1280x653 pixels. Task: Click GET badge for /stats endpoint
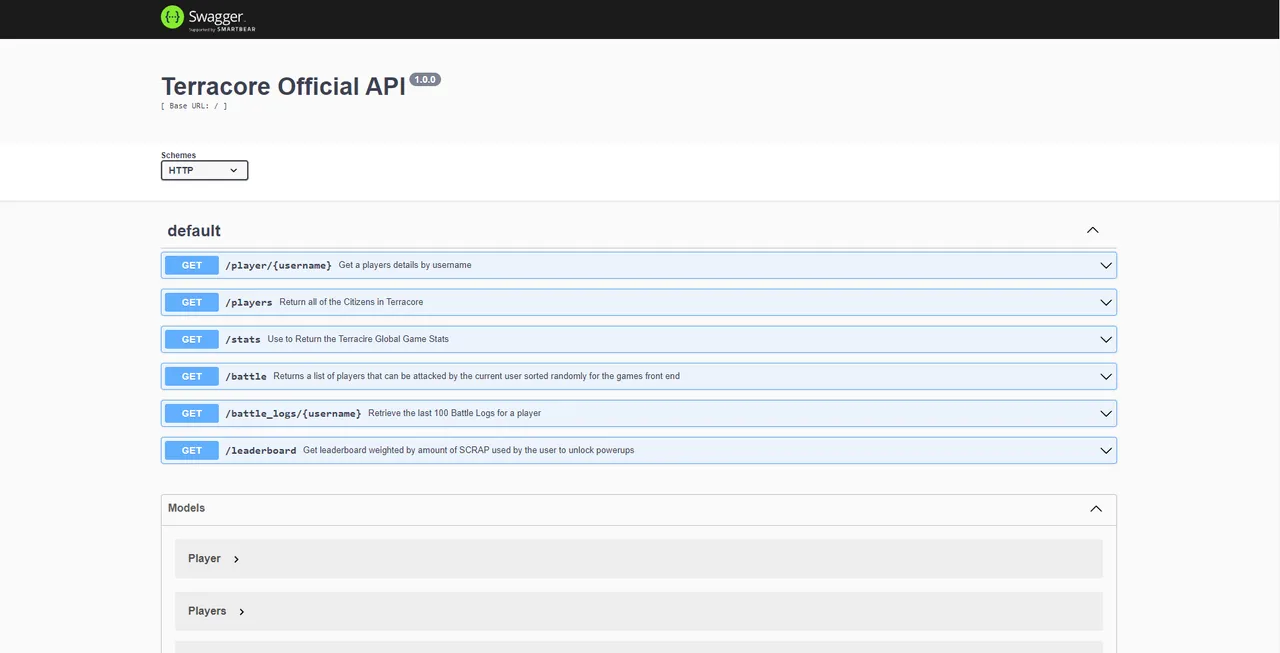click(x=192, y=339)
